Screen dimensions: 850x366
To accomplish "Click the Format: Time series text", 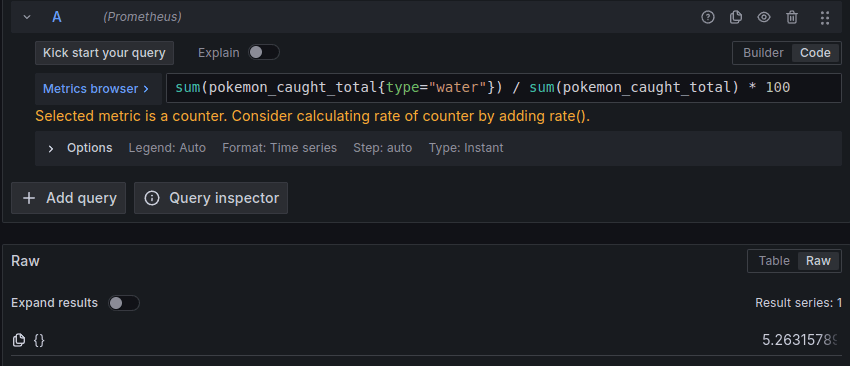I will click(x=279, y=148).
